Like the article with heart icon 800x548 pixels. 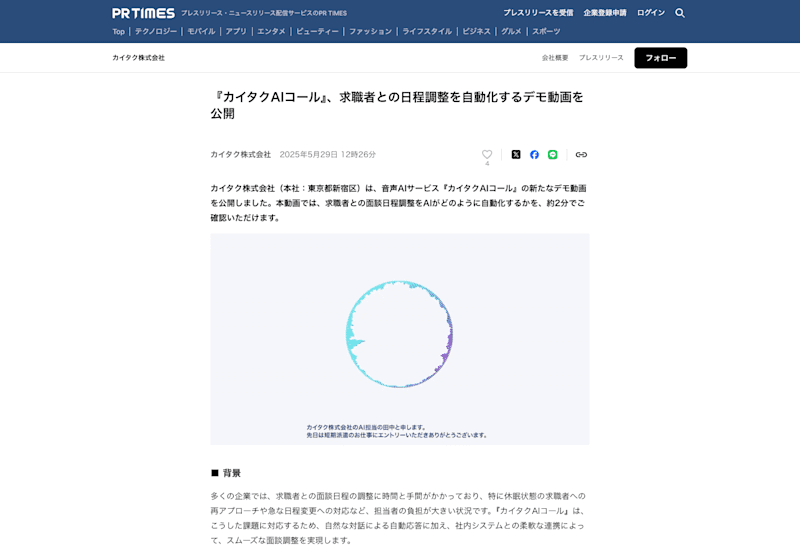[487, 154]
